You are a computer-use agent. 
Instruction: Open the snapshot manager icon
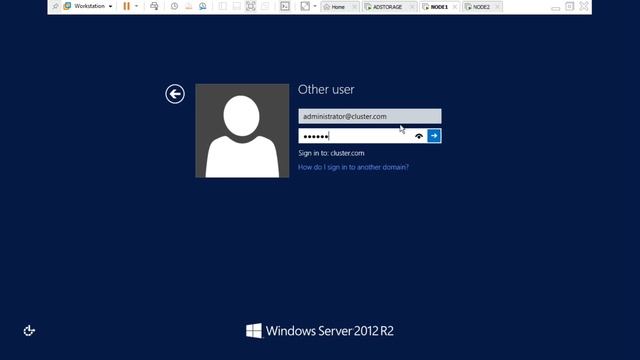202,6
